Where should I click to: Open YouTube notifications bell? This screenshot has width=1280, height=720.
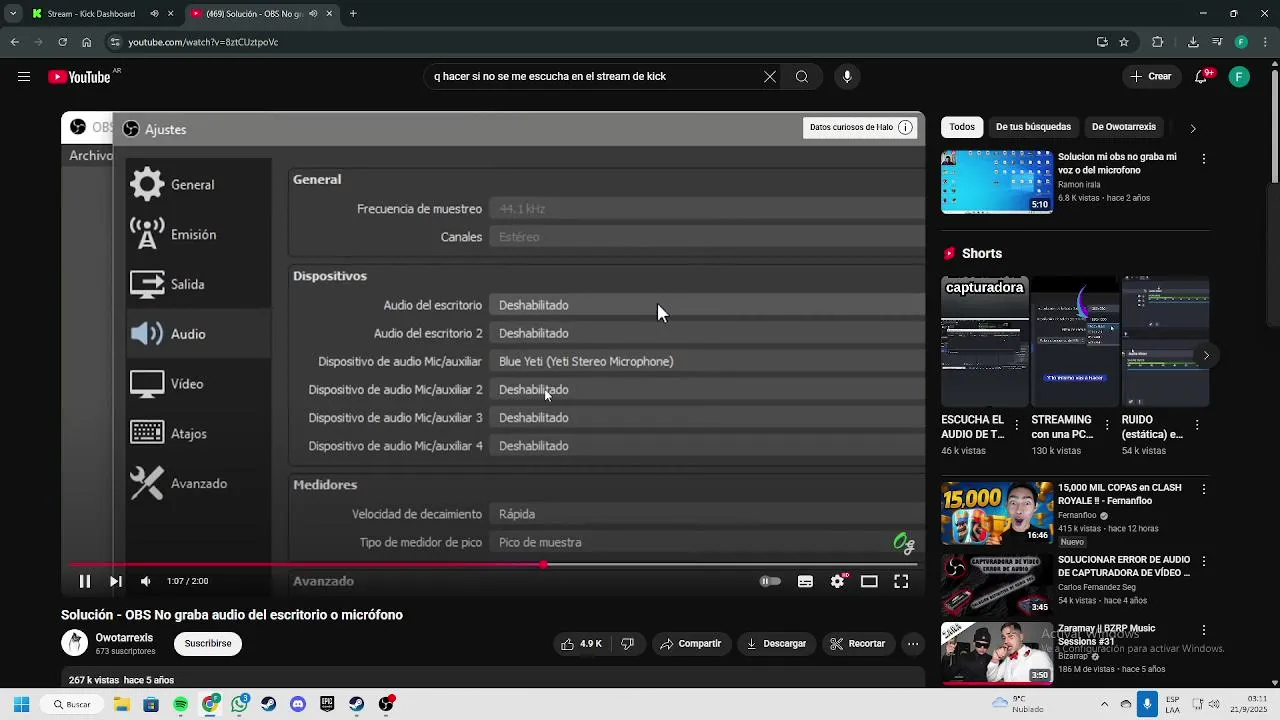tap(1202, 77)
